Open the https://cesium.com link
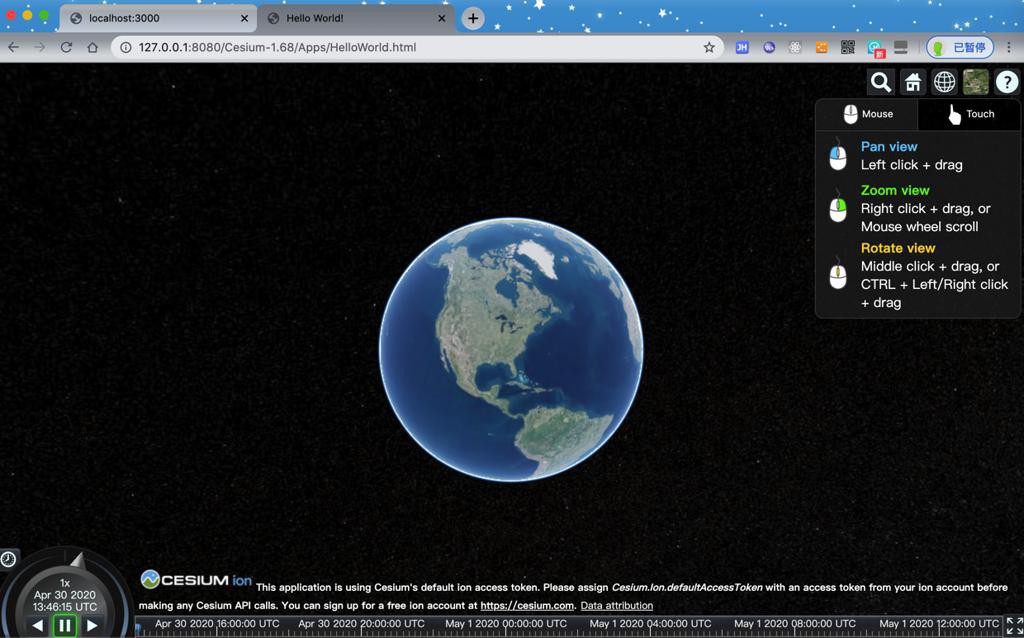Viewport: 1024px width, 638px height. point(527,605)
